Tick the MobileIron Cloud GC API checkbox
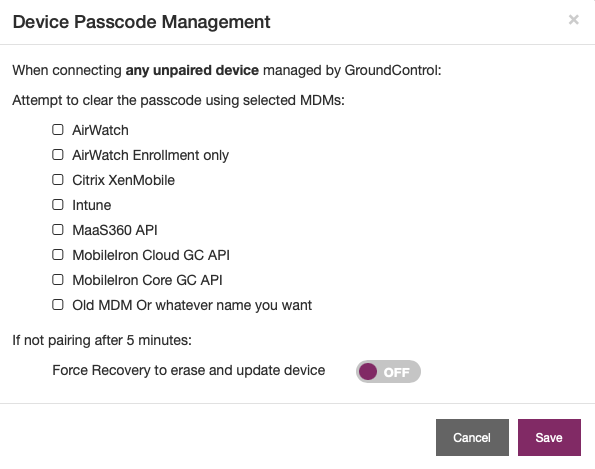This screenshot has height=469, width=595. click(58, 255)
